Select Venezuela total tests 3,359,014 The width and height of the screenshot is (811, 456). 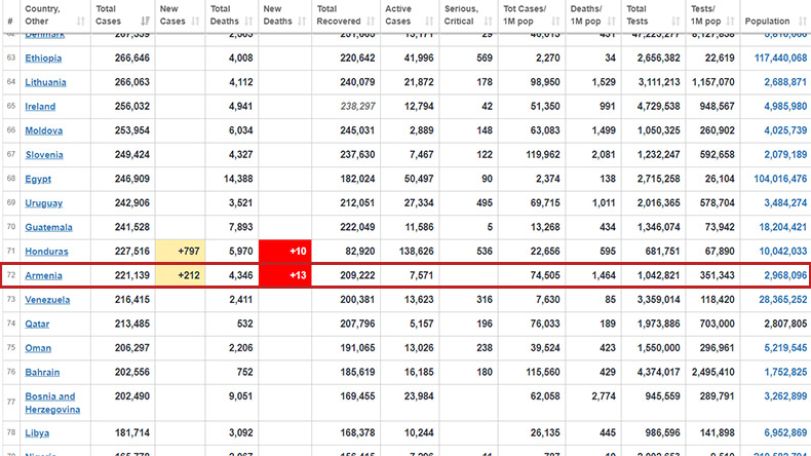pos(658,300)
